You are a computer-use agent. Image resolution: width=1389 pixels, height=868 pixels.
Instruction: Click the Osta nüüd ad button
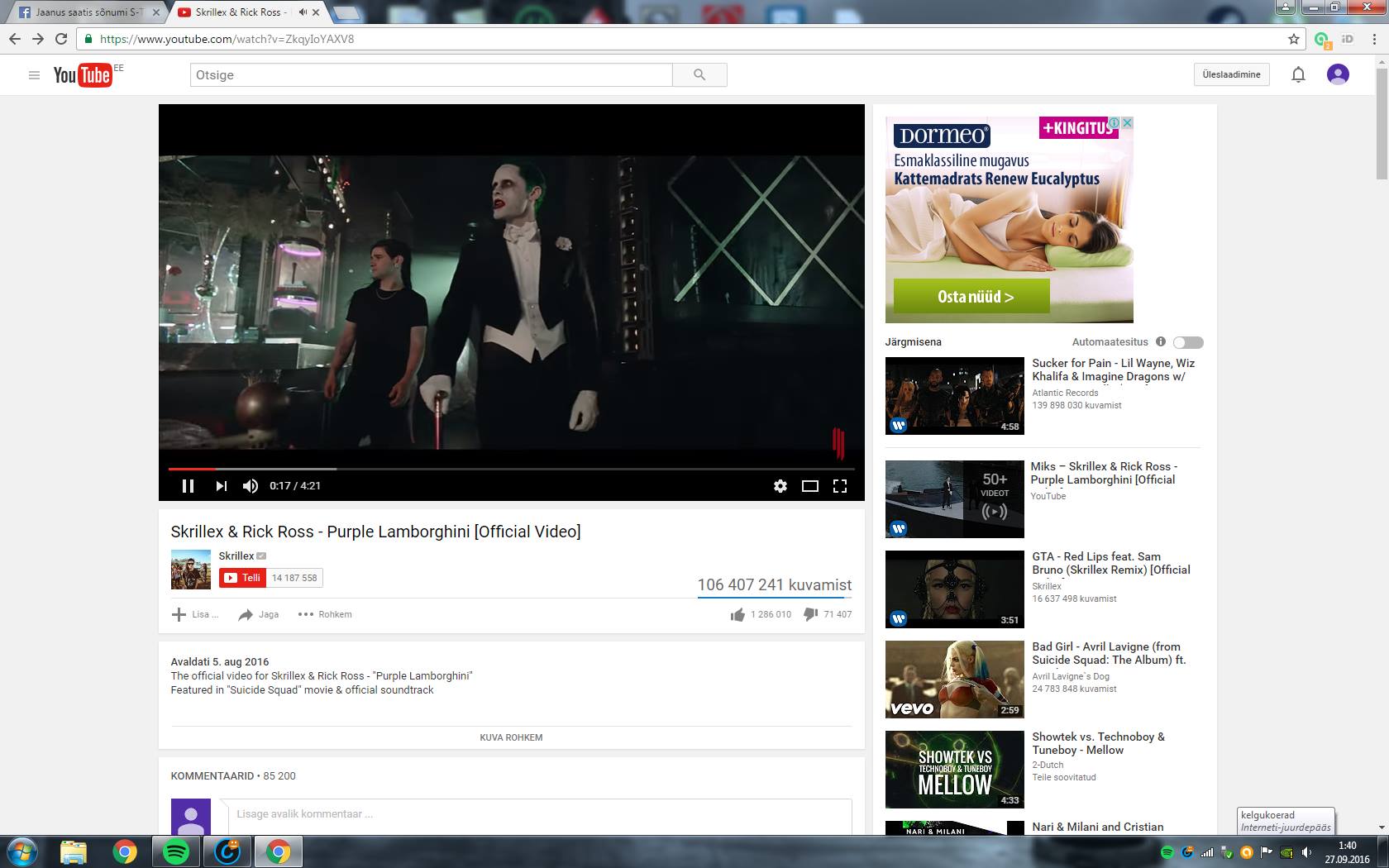971,297
